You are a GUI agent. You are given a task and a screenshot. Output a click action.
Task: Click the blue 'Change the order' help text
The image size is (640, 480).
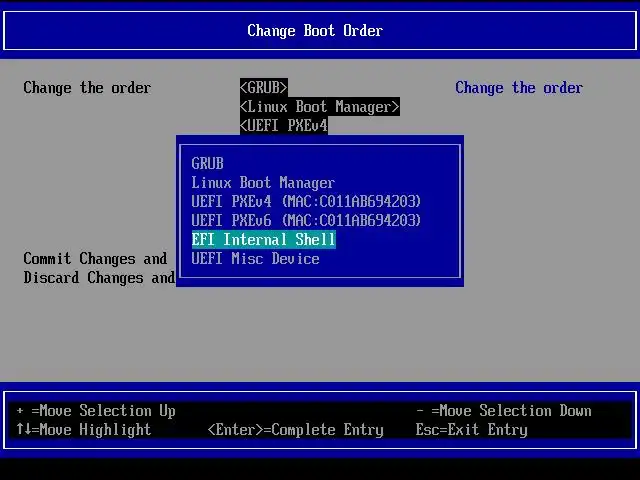519,88
